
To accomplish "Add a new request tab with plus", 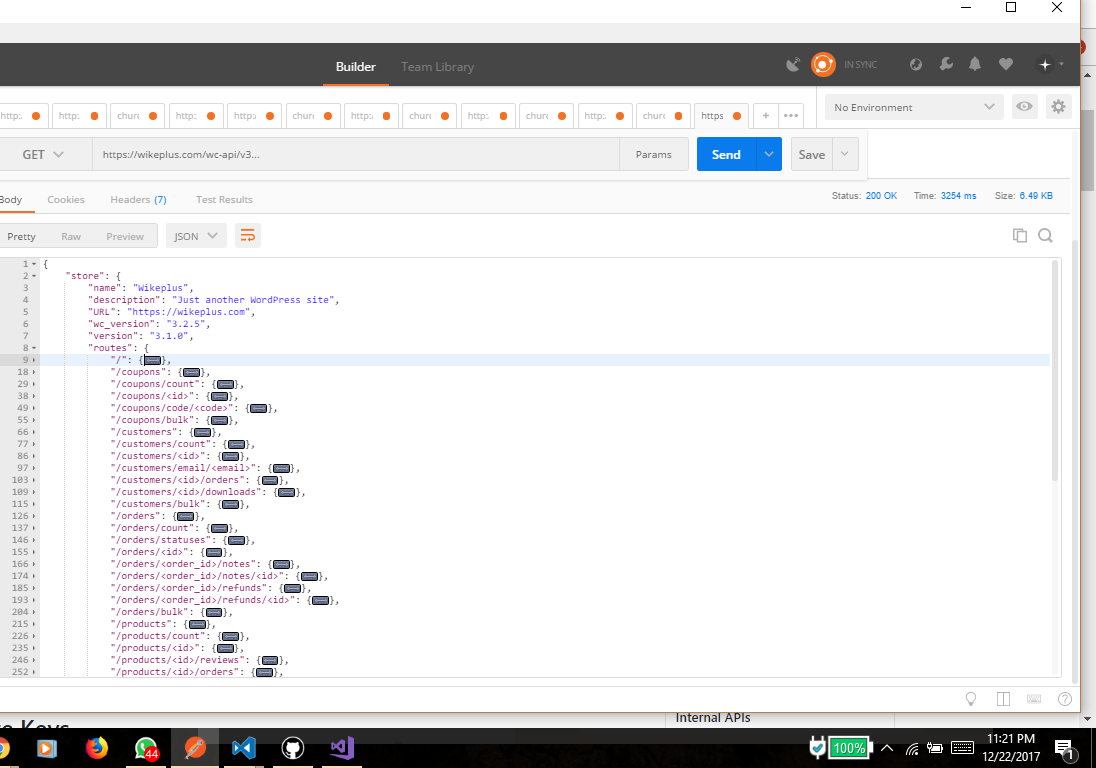I will (x=765, y=115).
